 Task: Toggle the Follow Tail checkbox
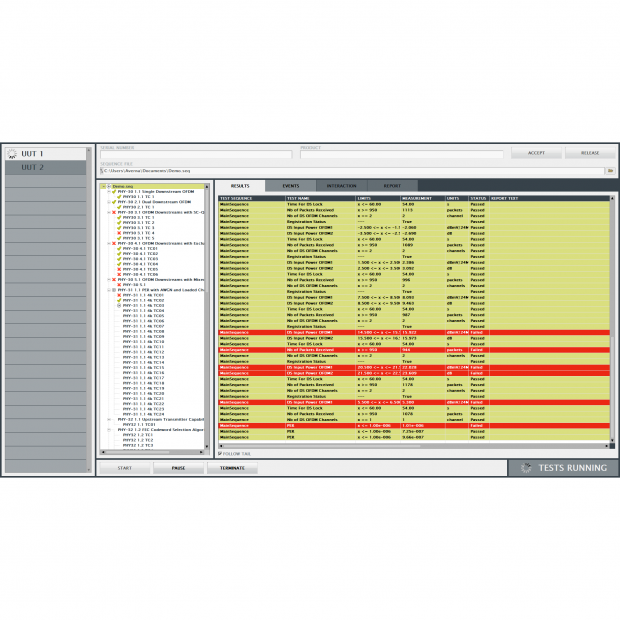click(x=220, y=453)
